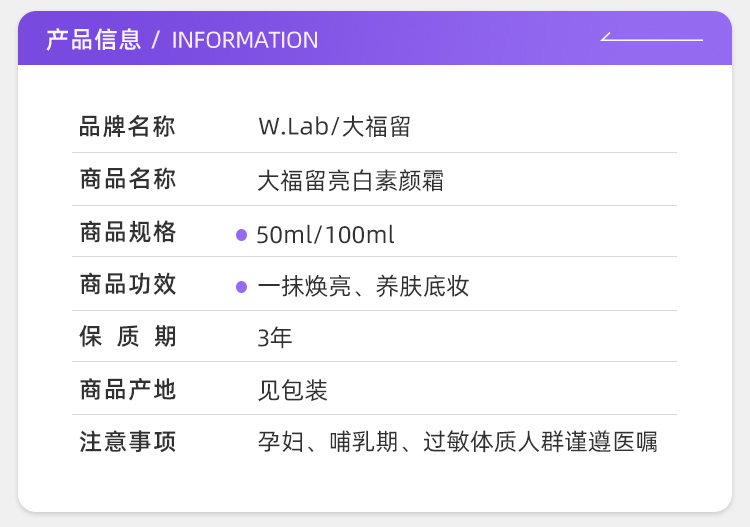Select the 商品功效 label
The width and height of the screenshot is (750, 527).
[128, 285]
